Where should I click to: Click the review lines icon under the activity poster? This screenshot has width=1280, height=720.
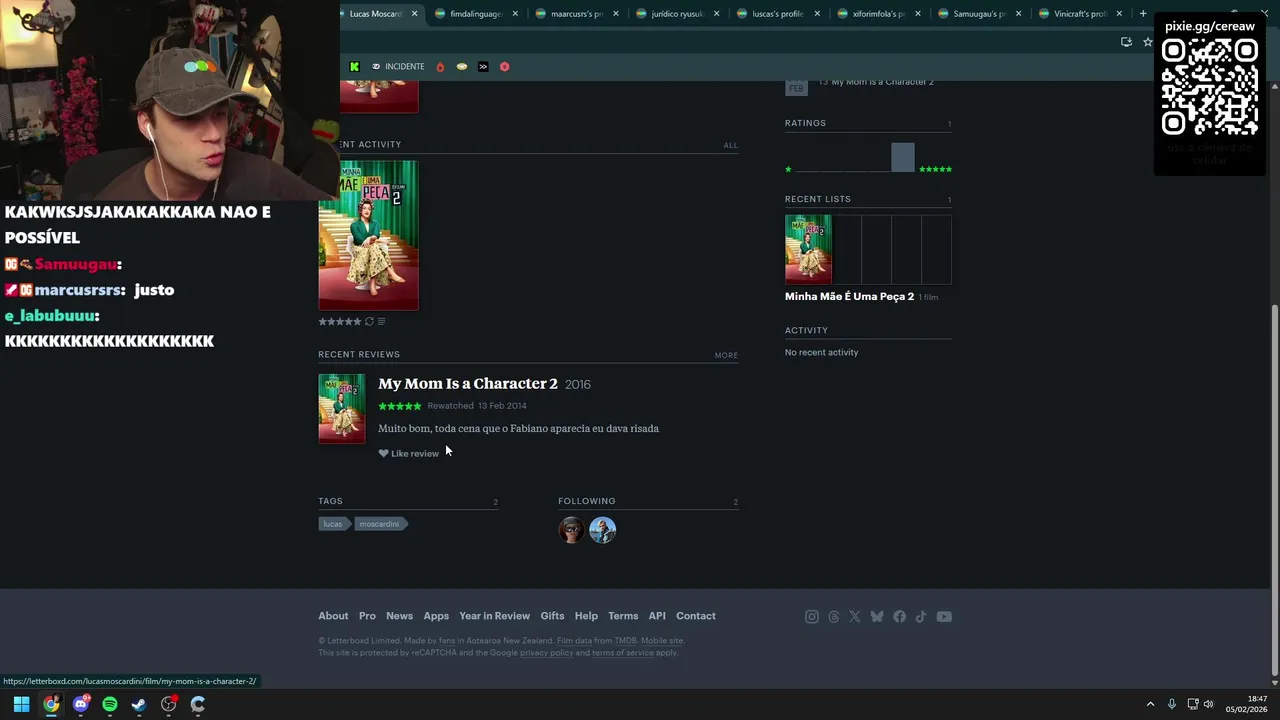point(381,321)
